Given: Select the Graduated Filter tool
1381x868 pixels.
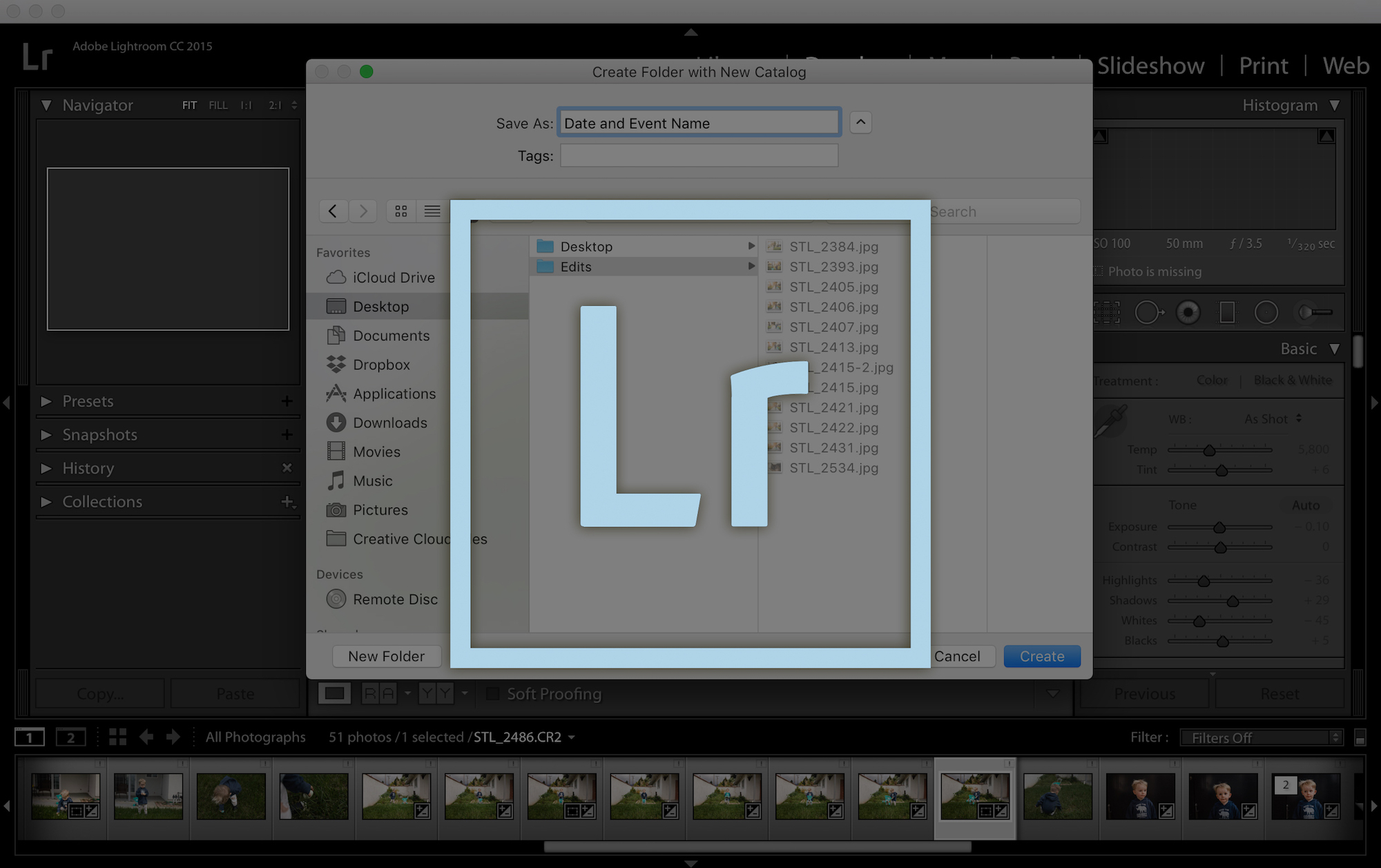Looking at the screenshot, I should [1227, 311].
